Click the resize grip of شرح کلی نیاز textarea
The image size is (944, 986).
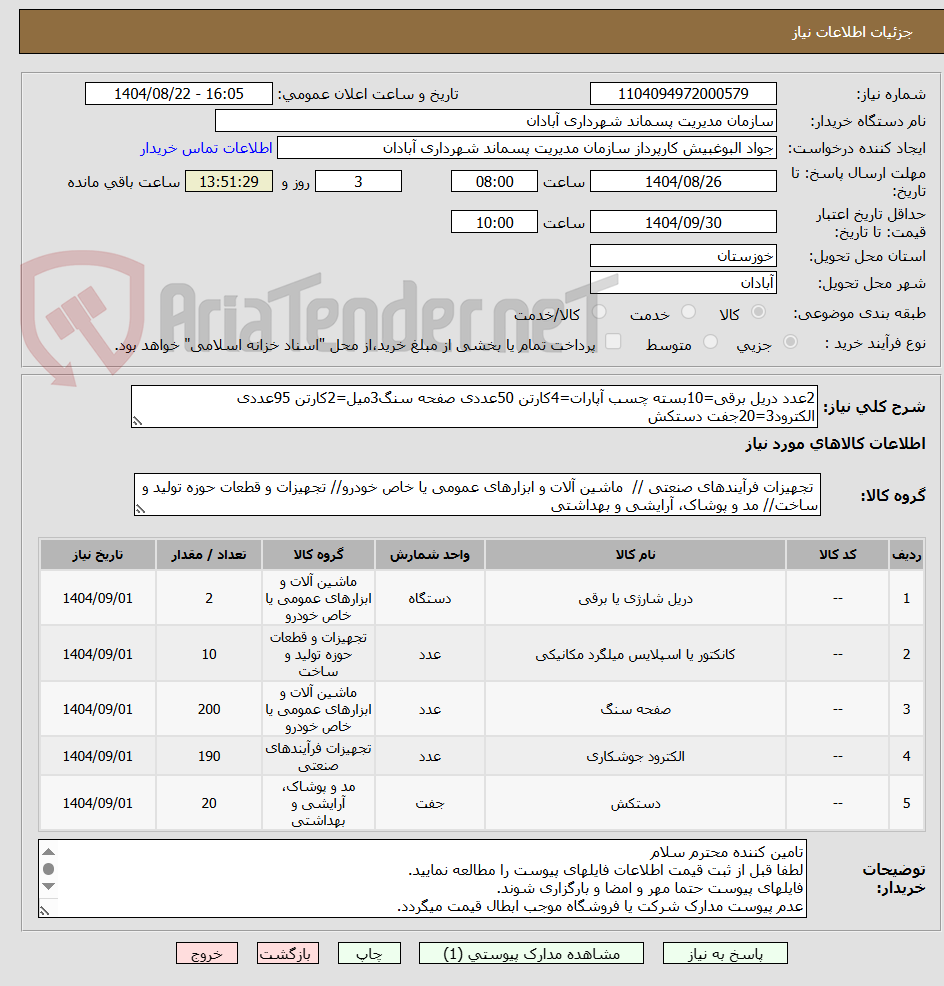click(x=138, y=420)
